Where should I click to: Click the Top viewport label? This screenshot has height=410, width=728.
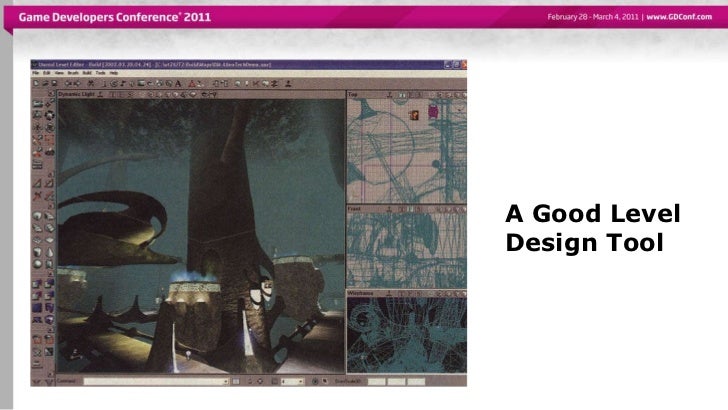[x=353, y=94]
